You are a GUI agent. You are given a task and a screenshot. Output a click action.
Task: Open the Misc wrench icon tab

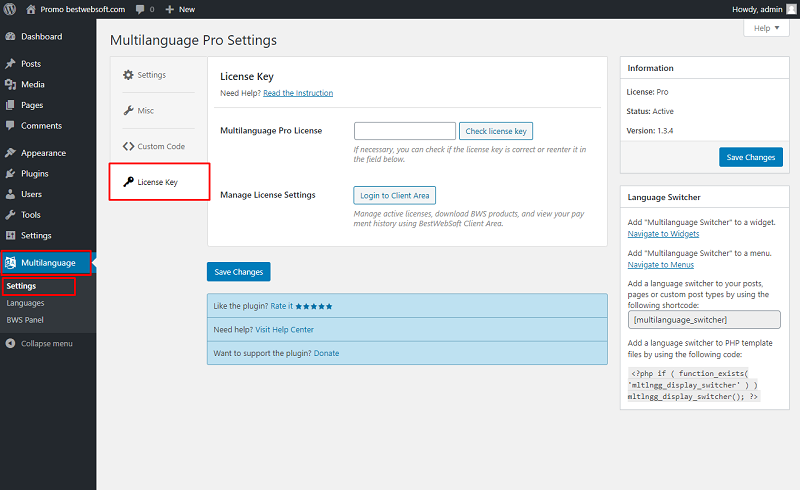point(128,110)
